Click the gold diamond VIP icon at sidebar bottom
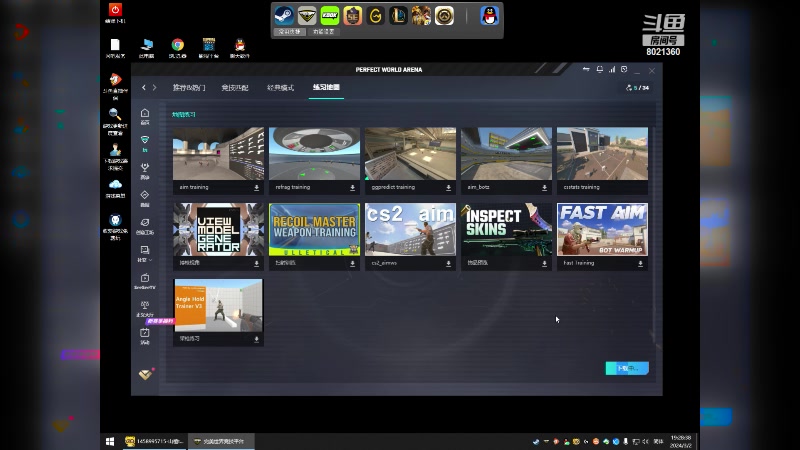 145,374
